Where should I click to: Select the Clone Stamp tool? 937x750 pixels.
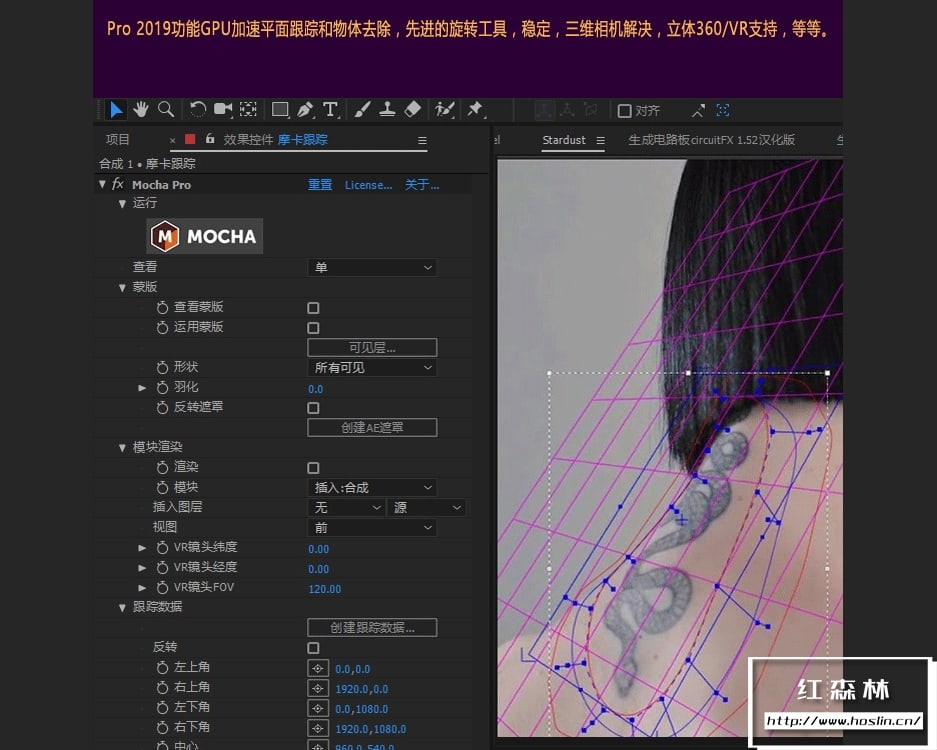tap(387, 109)
